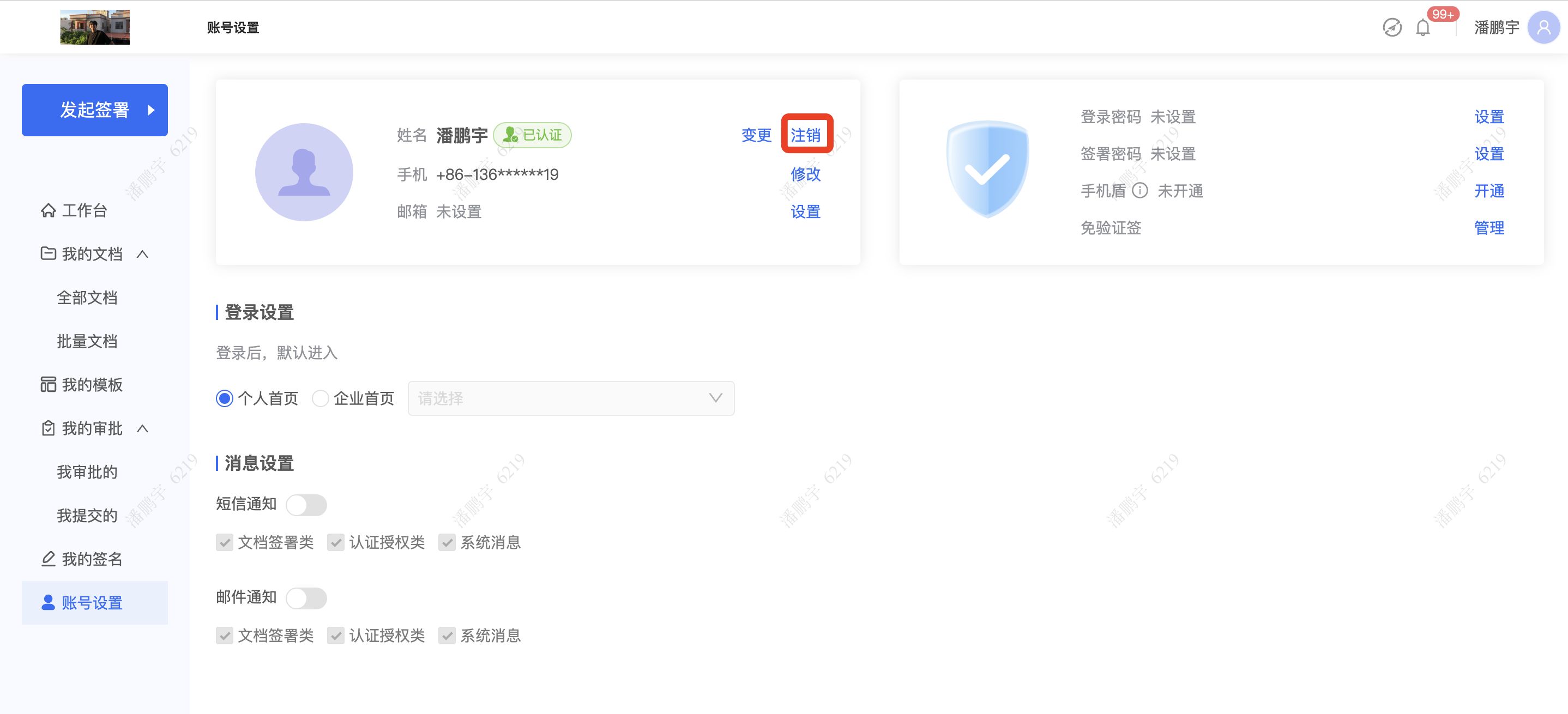
Task: Click 管理 link for 免验证签
Action: [1489, 228]
